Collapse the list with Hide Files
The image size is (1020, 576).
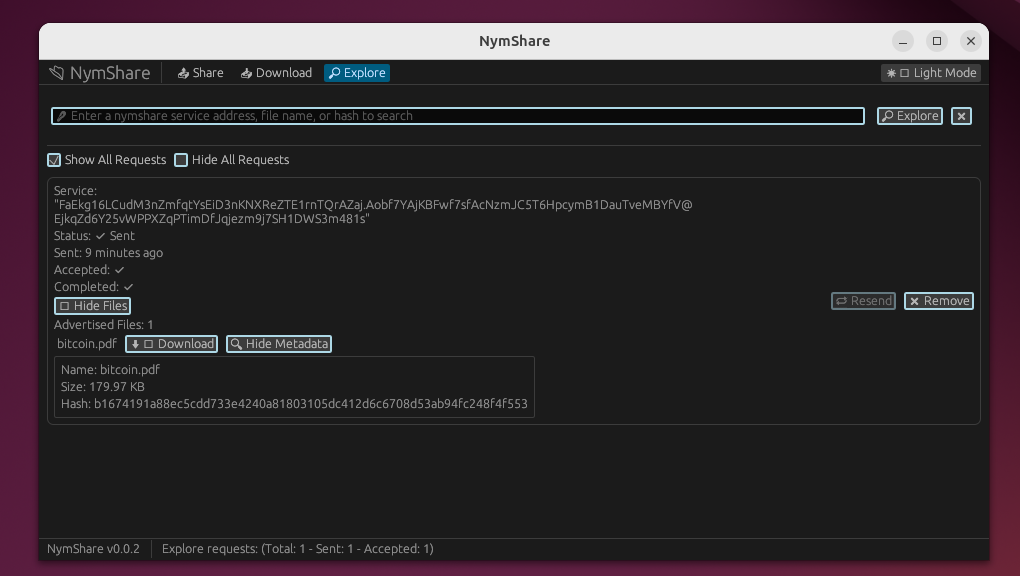(x=92, y=306)
